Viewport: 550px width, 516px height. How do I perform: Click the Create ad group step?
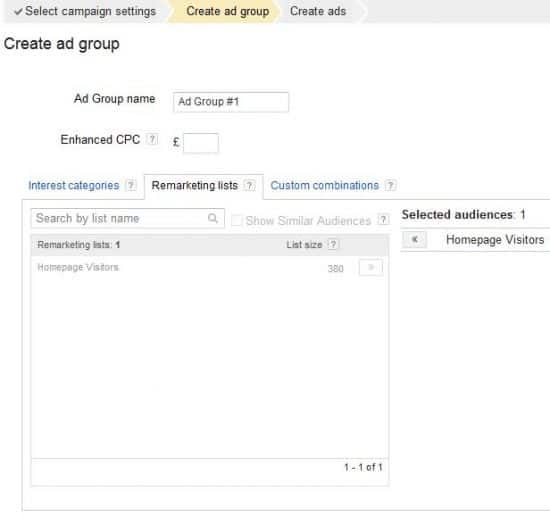[x=228, y=11]
